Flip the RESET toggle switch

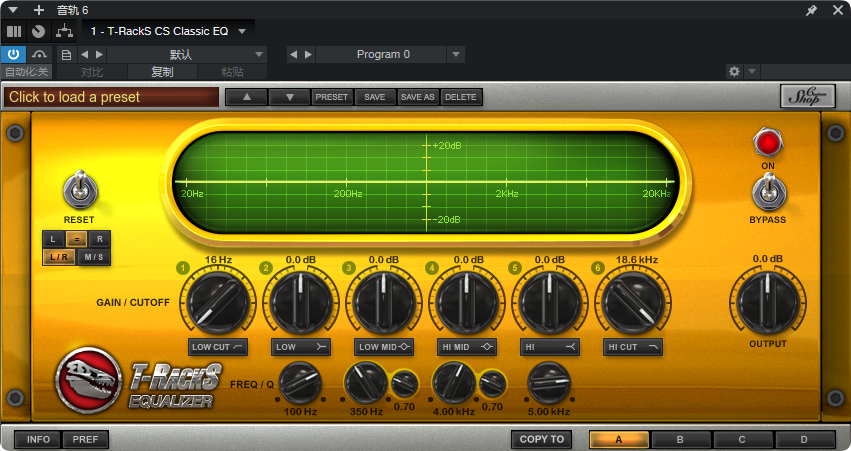[x=80, y=190]
